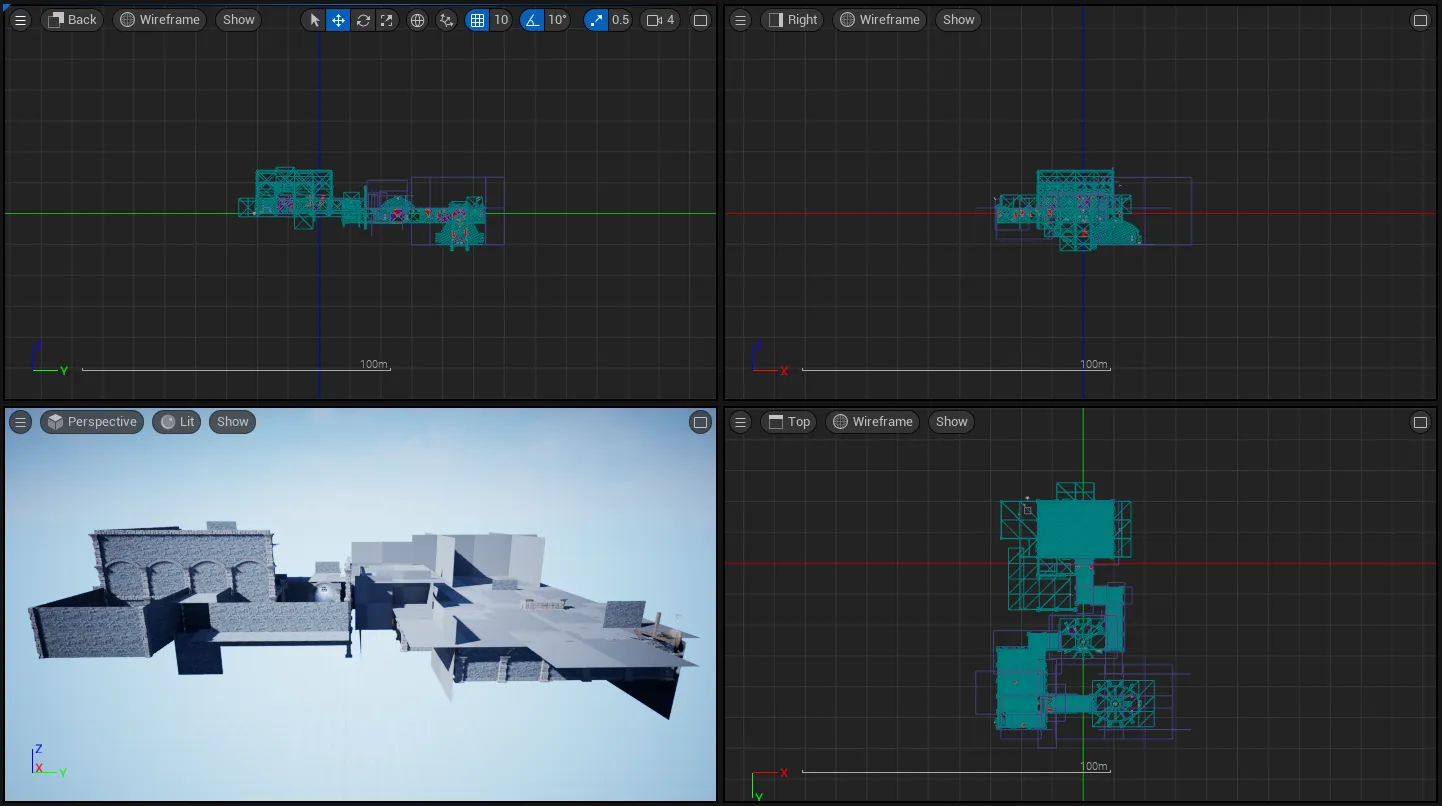Click the Wireframe button in the Right viewport

878,19
